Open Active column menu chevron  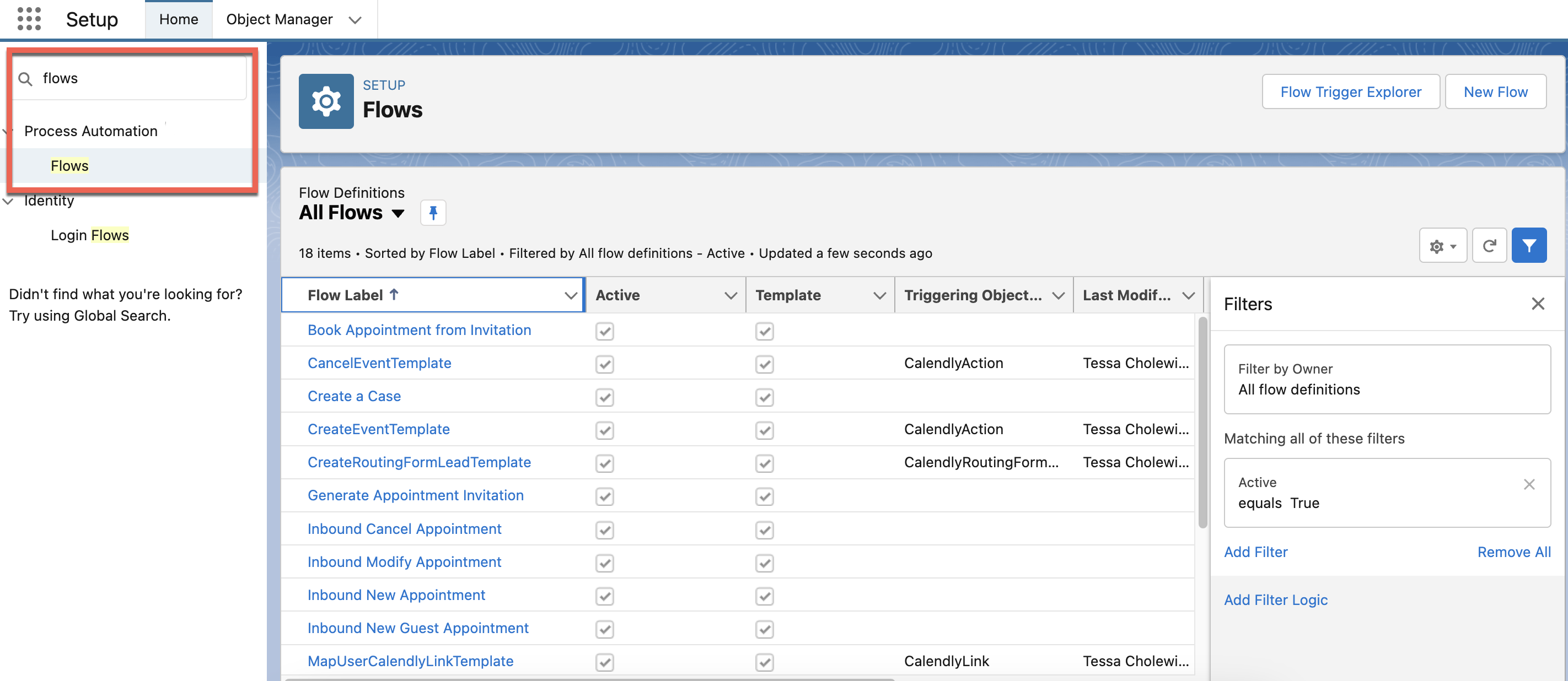731,295
